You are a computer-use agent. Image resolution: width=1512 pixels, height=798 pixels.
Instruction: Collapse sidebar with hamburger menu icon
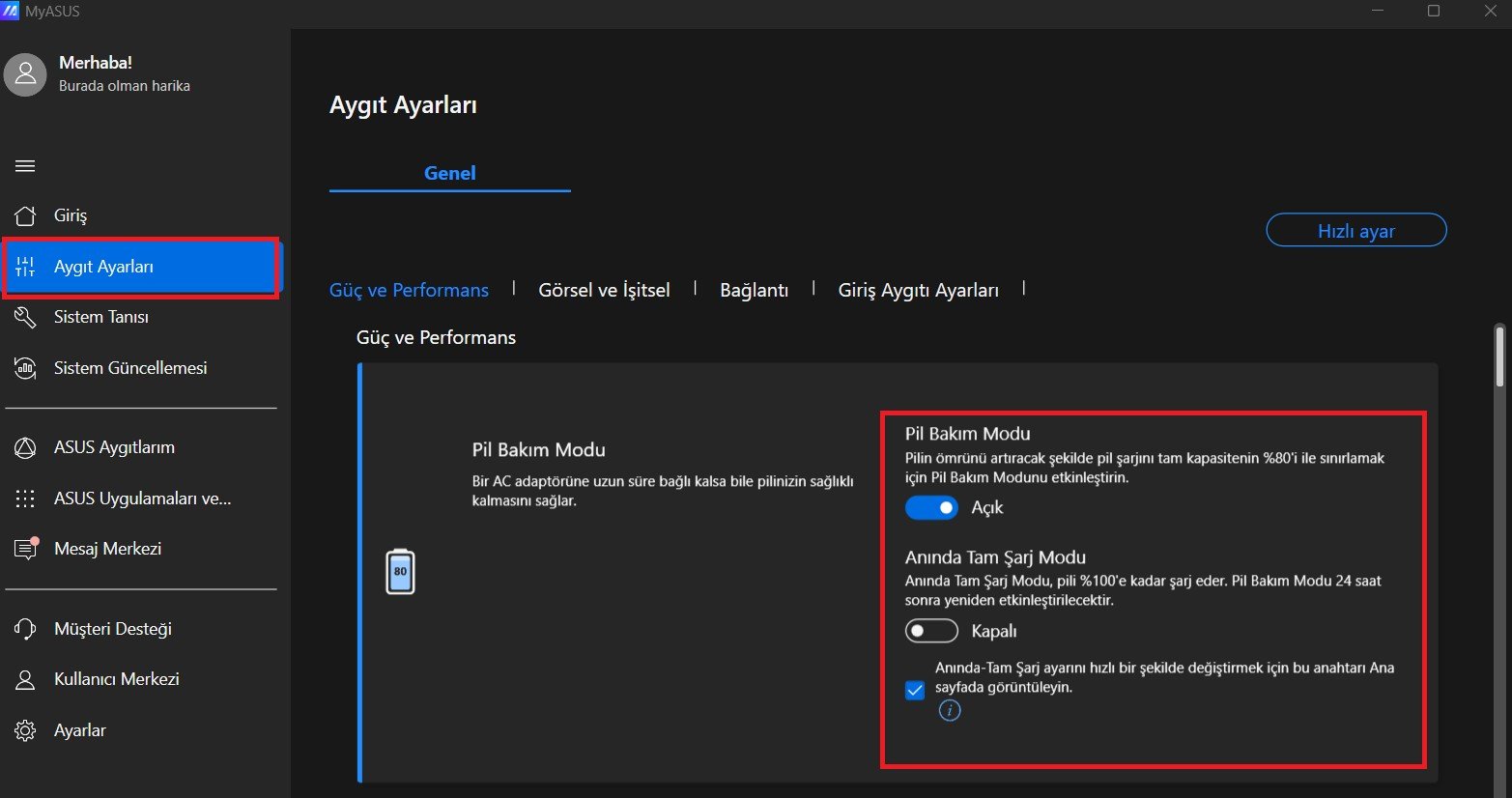tap(25, 166)
